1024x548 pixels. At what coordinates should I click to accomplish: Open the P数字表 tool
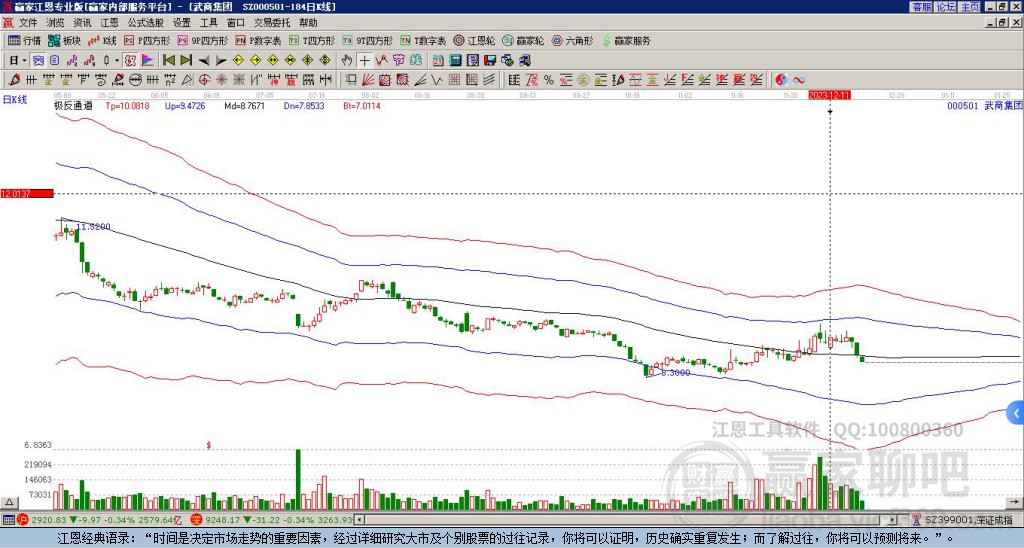click(258, 40)
